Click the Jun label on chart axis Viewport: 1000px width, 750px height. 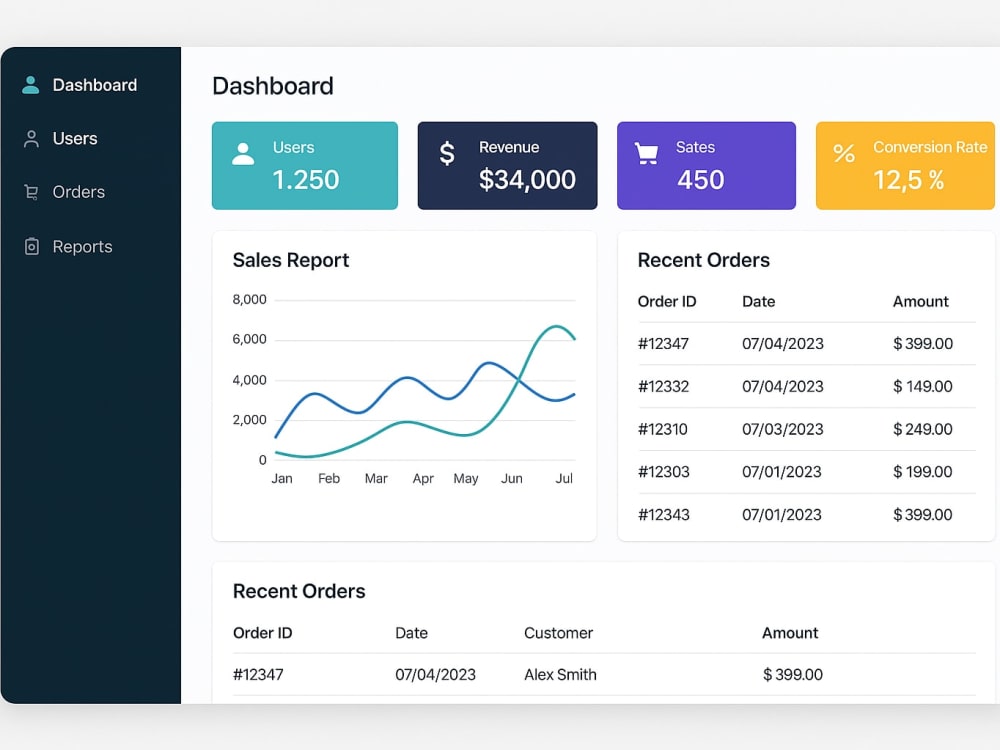click(x=511, y=478)
